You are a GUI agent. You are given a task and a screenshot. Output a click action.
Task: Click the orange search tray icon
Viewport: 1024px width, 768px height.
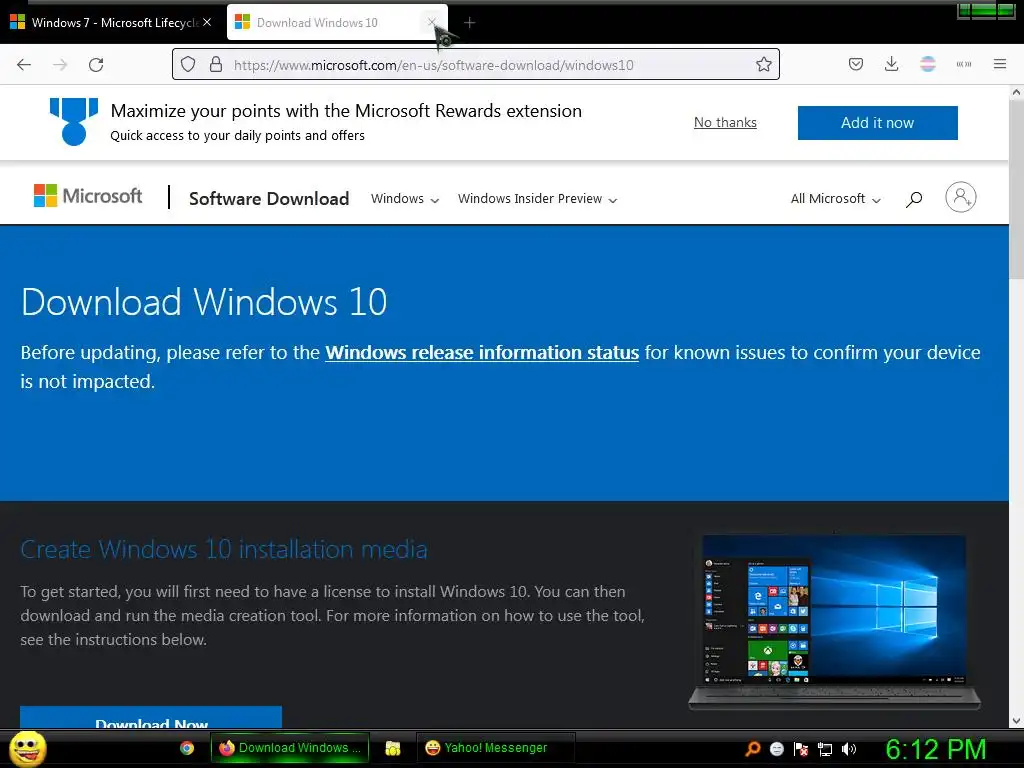click(753, 749)
